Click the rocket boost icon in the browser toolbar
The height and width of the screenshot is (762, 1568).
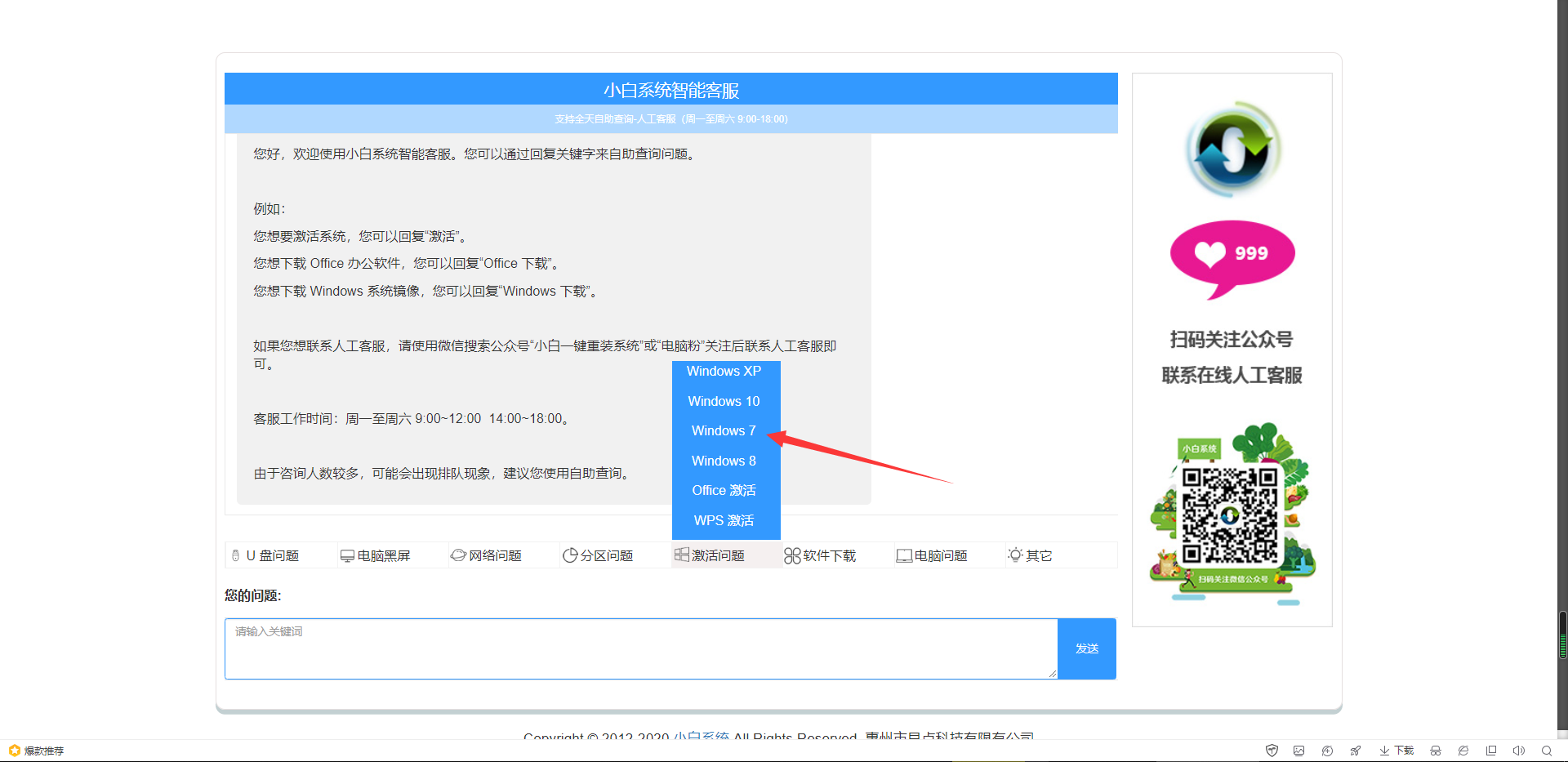[1356, 751]
